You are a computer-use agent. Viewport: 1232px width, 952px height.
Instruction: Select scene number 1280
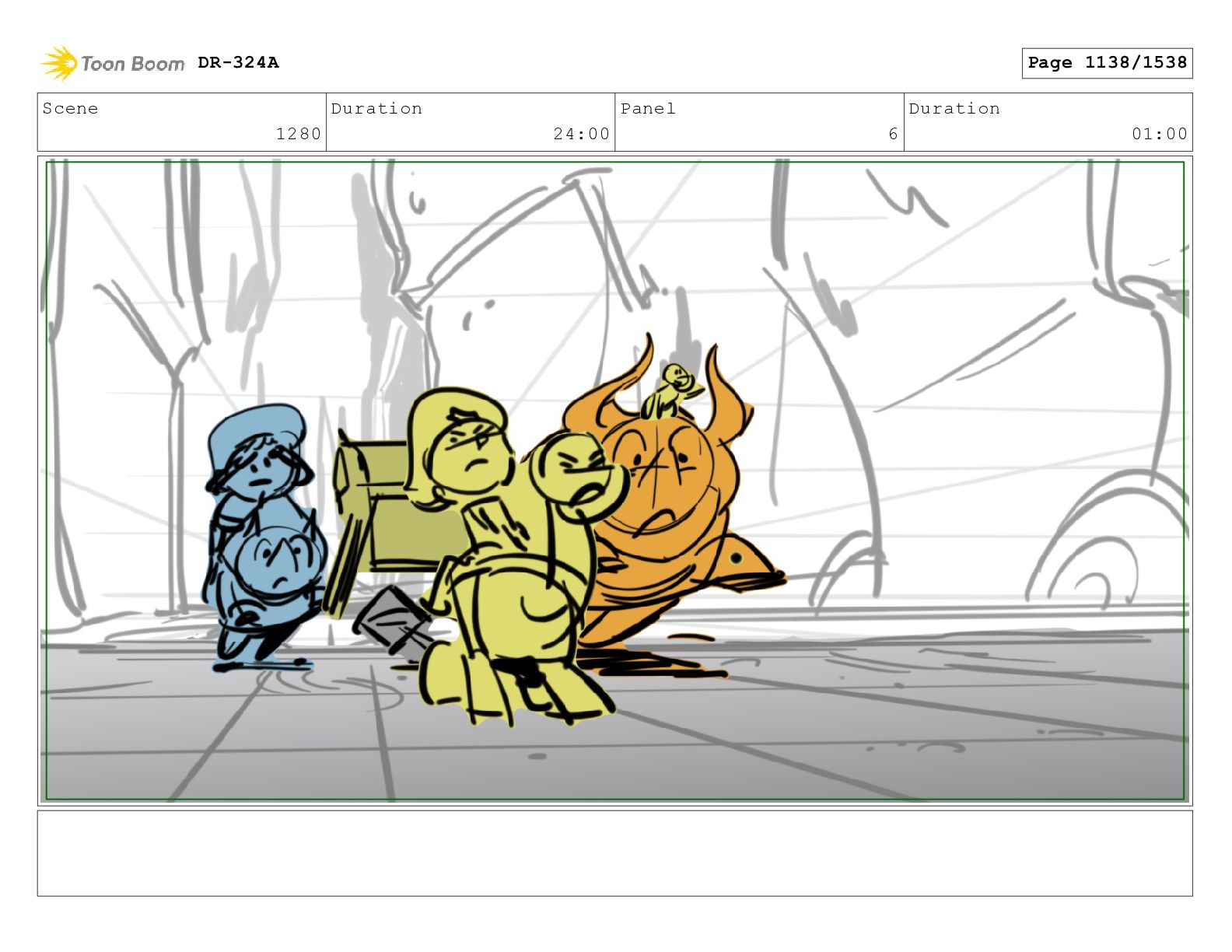click(x=299, y=134)
